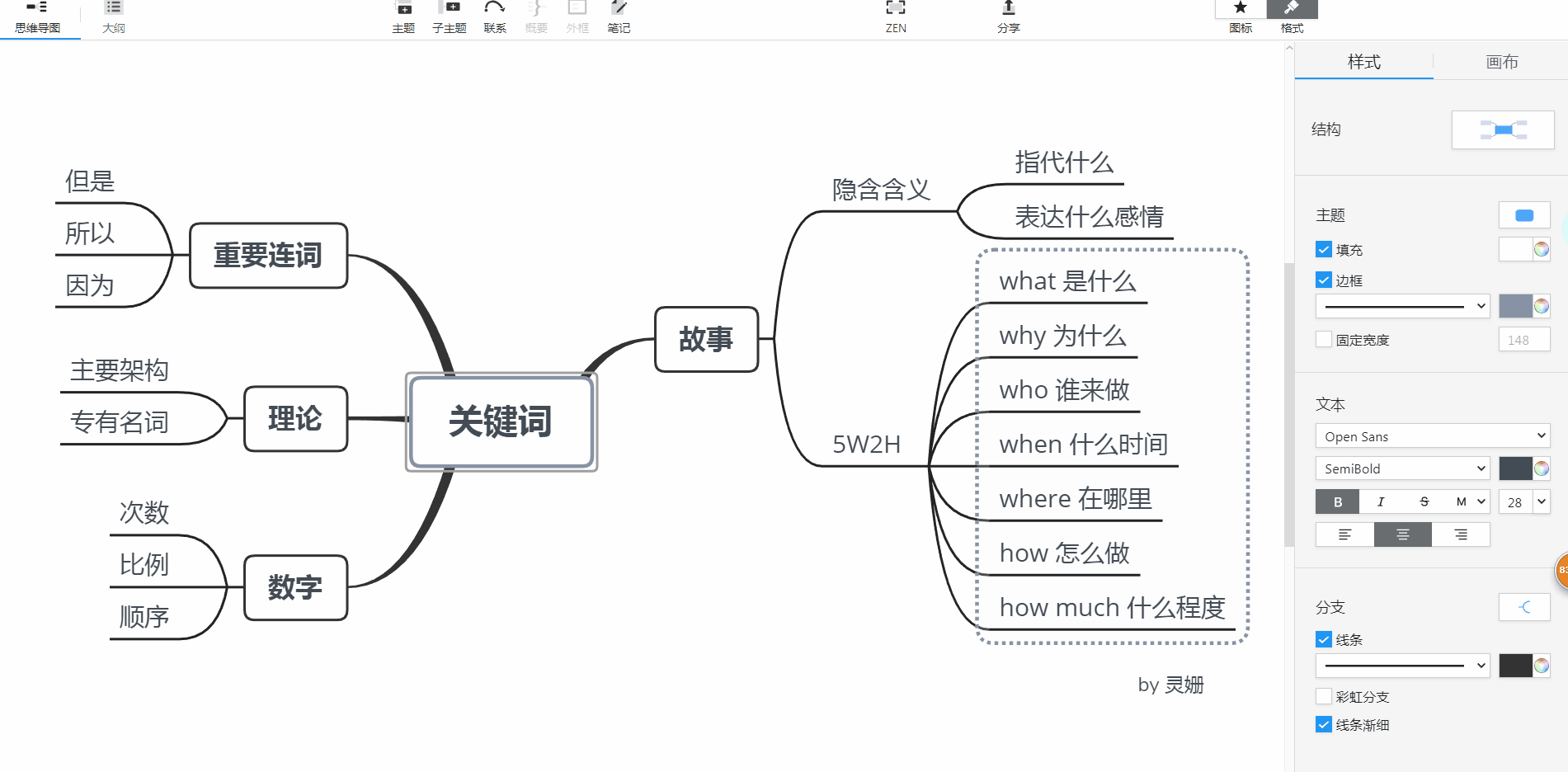Add a 子主题 subtopic
This screenshot has height=772, width=1568.
[450, 18]
